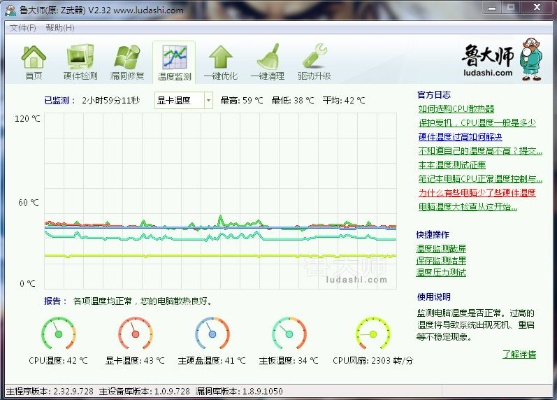Open link 本本温度测试汇集
This screenshot has height=400, width=557.
[x=452, y=165]
